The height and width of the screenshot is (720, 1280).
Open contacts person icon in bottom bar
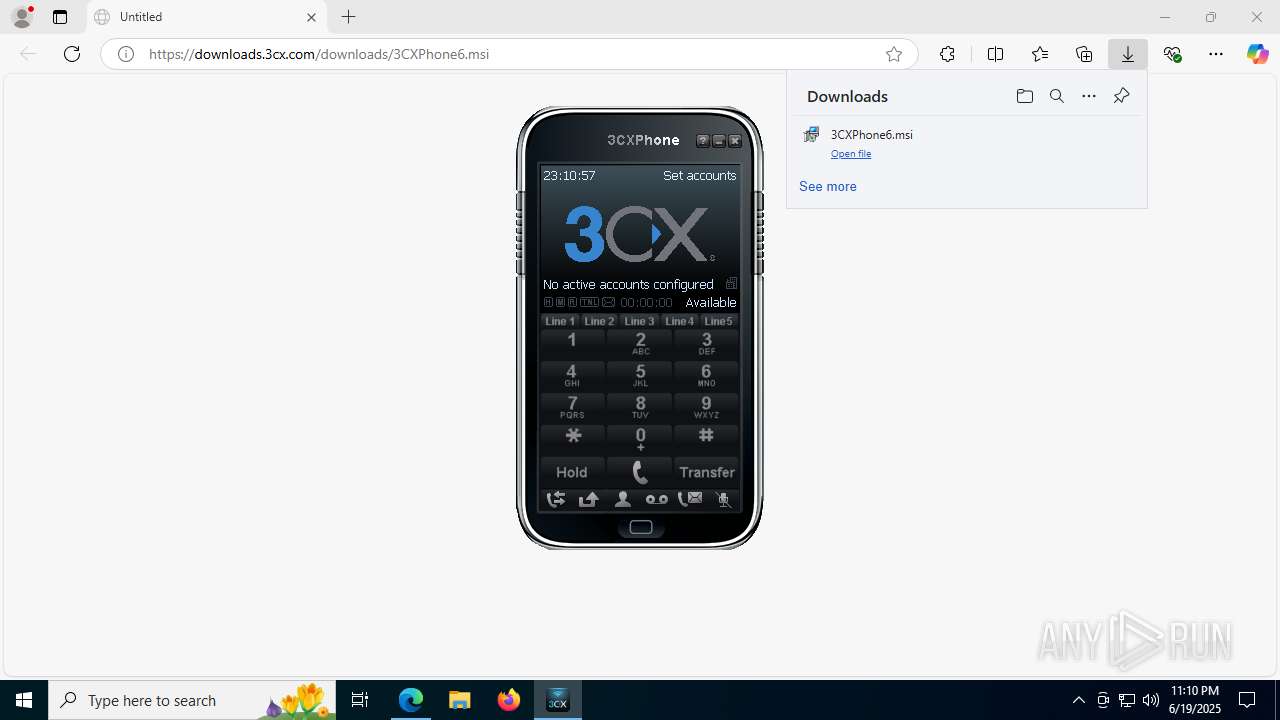[x=622, y=499]
